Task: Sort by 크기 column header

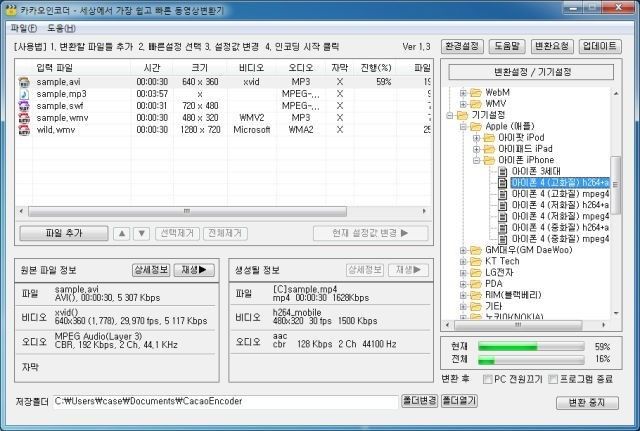Action: [200, 68]
